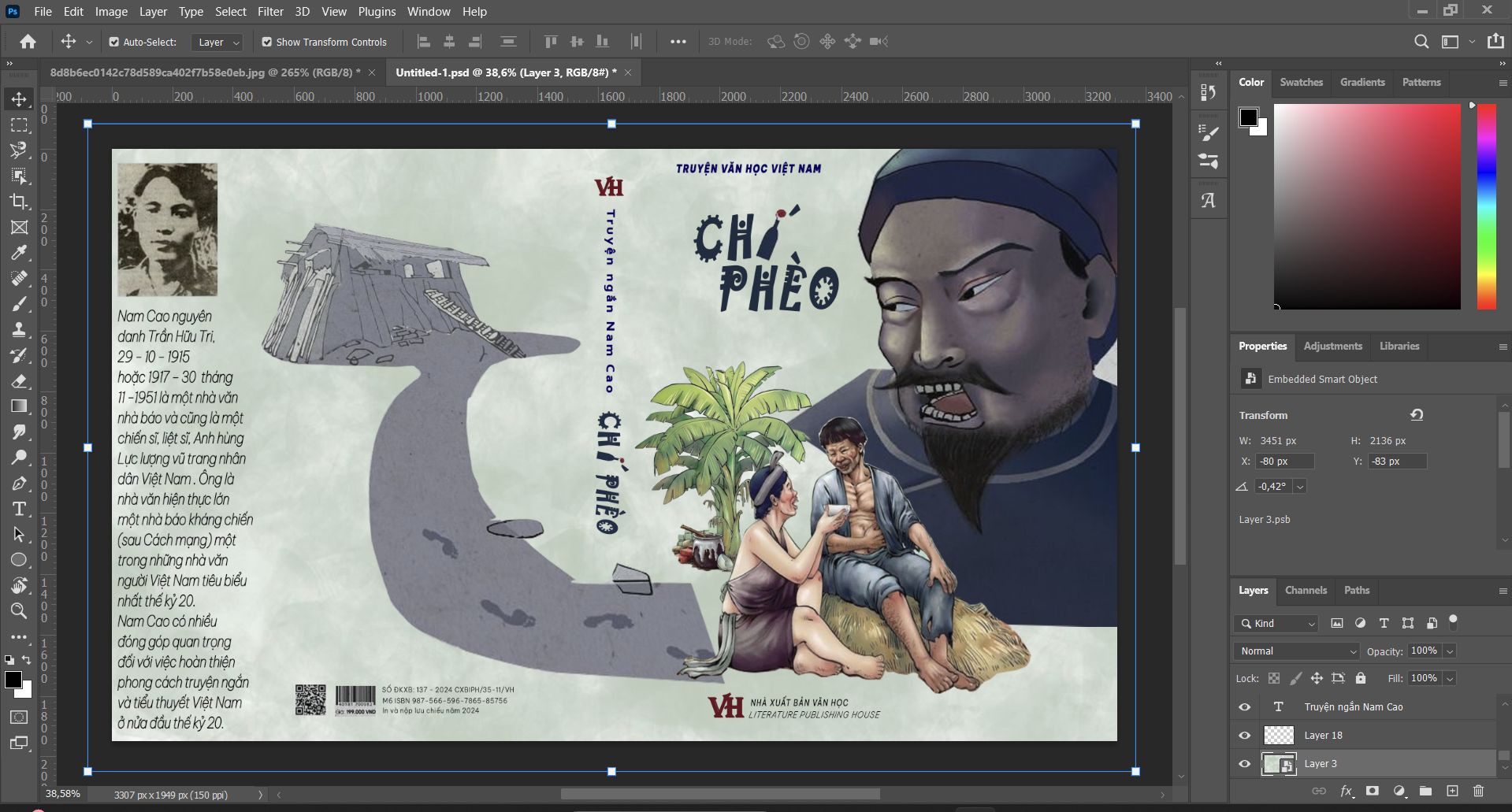Select the Eyedropper tool
The width and height of the screenshot is (1512, 812).
pyautogui.click(x=19, y=253)
